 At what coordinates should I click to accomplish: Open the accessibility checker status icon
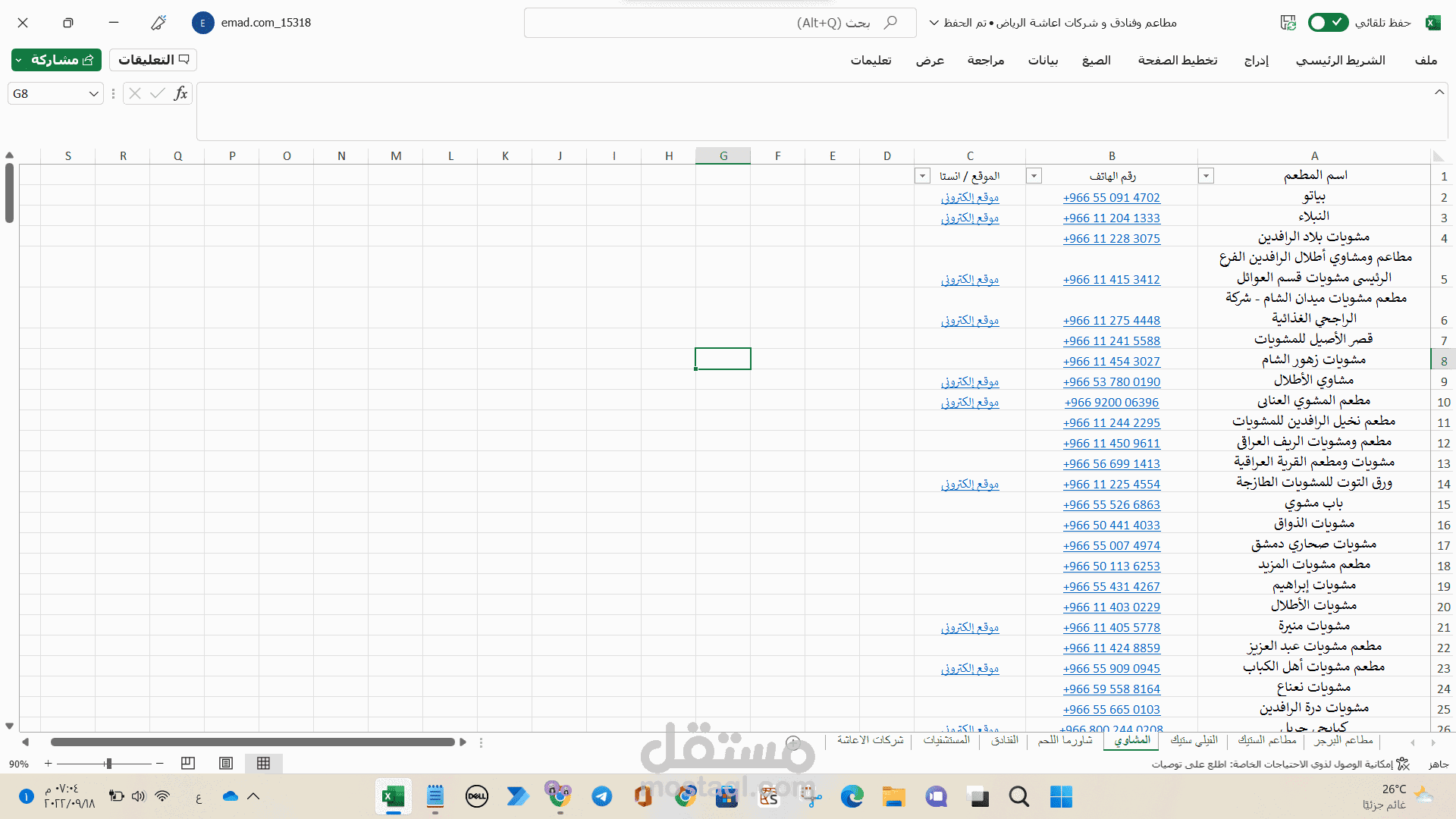point(1403,764)
